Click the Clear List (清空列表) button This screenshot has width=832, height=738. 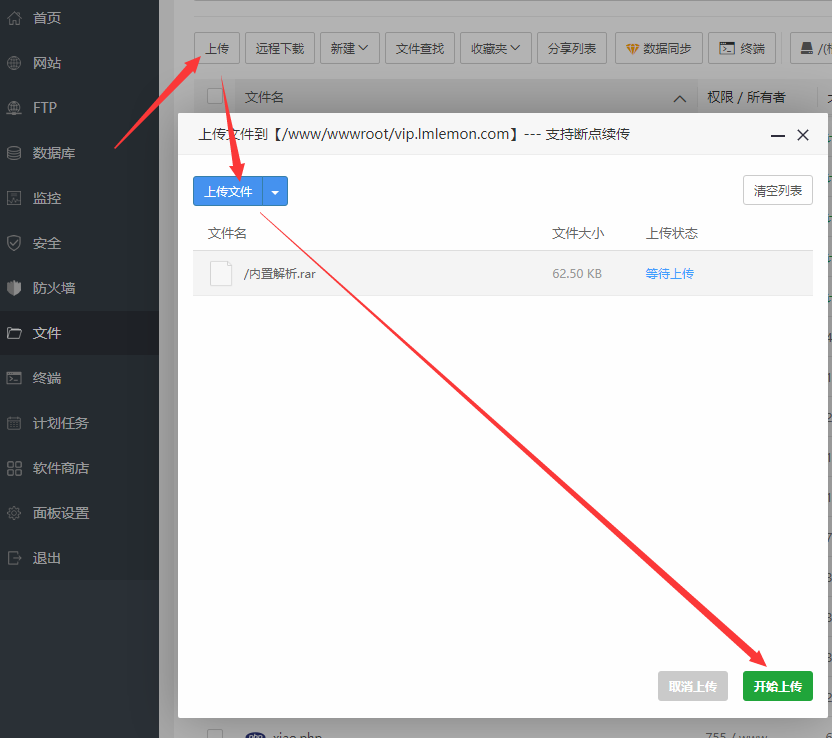777,191
